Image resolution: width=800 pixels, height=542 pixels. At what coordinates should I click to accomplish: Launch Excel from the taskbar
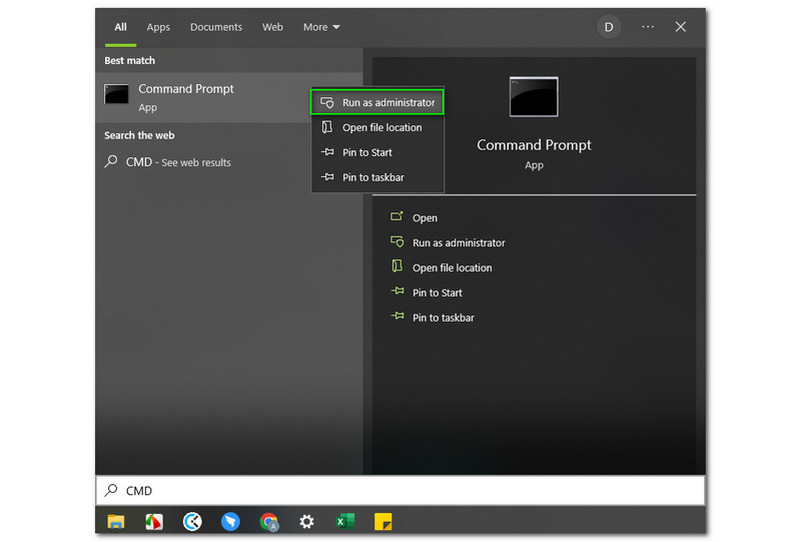click(x=345, y=521)
